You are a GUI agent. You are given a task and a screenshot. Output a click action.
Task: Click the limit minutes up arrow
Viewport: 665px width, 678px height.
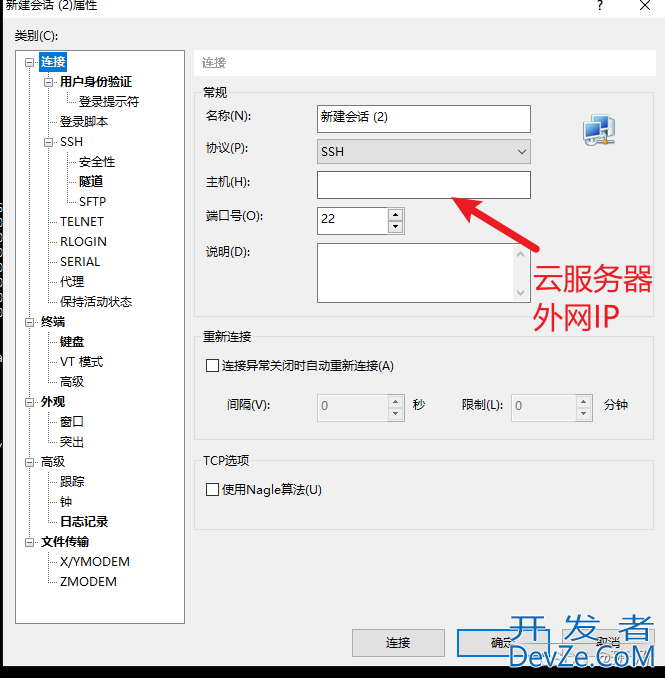[583, 402]
